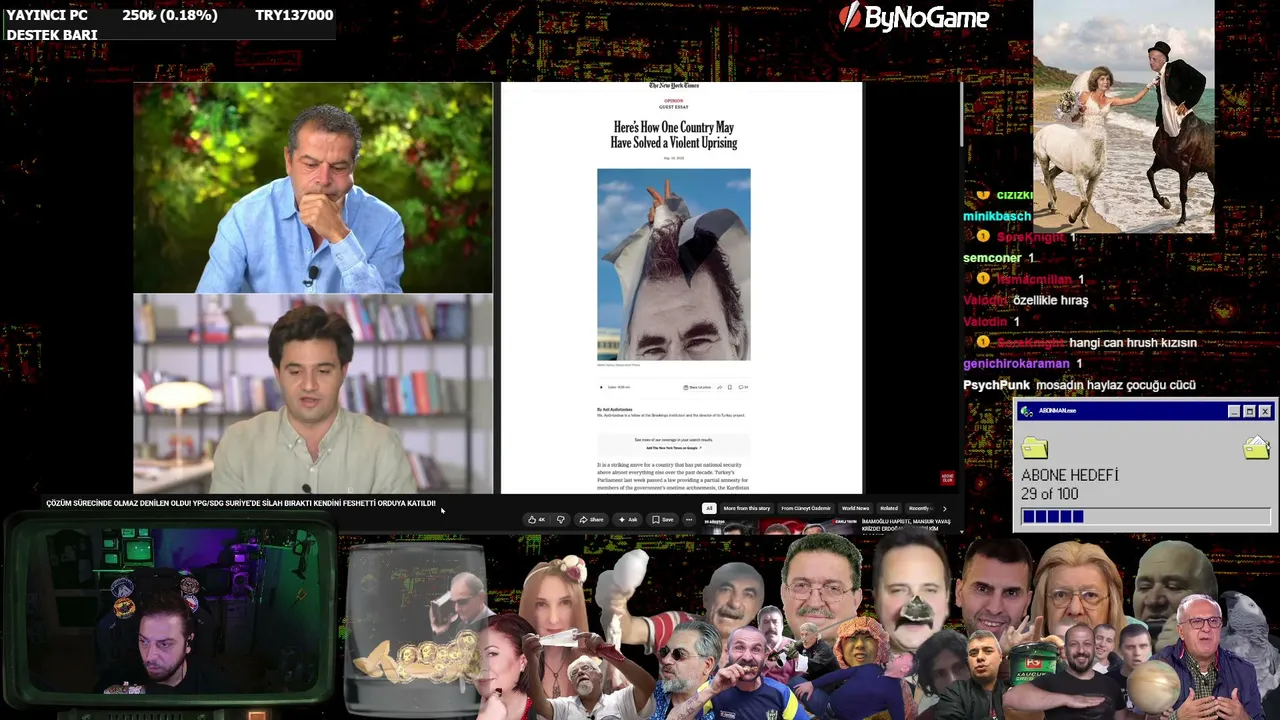Dislike the YouTube video
The image size is (1280, 720).
[560, 519]
